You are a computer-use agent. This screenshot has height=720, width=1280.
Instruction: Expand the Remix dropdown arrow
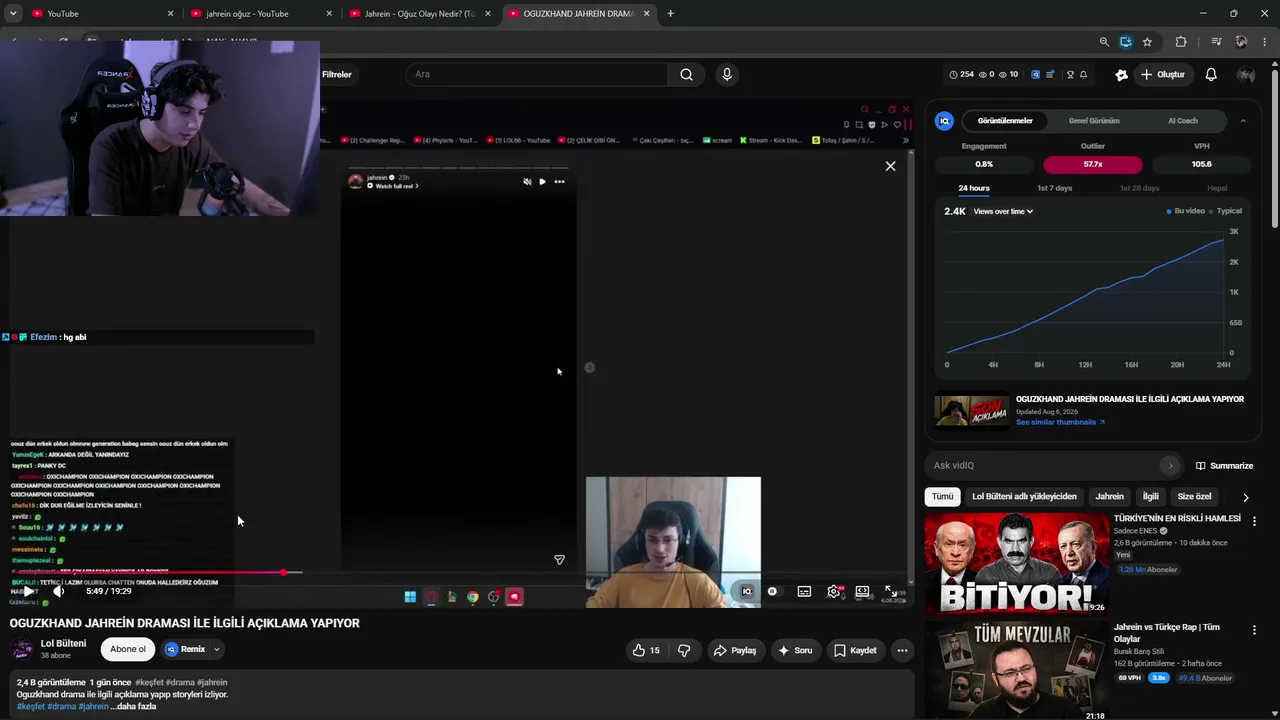click(x=216, y=649)
